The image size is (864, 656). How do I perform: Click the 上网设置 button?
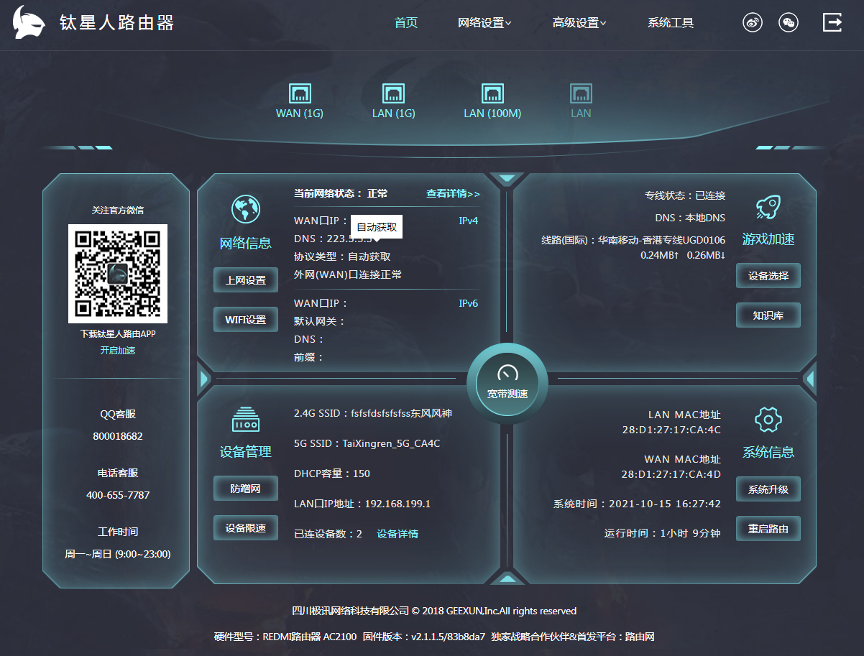pyautogui.click(x=245, y=281)
